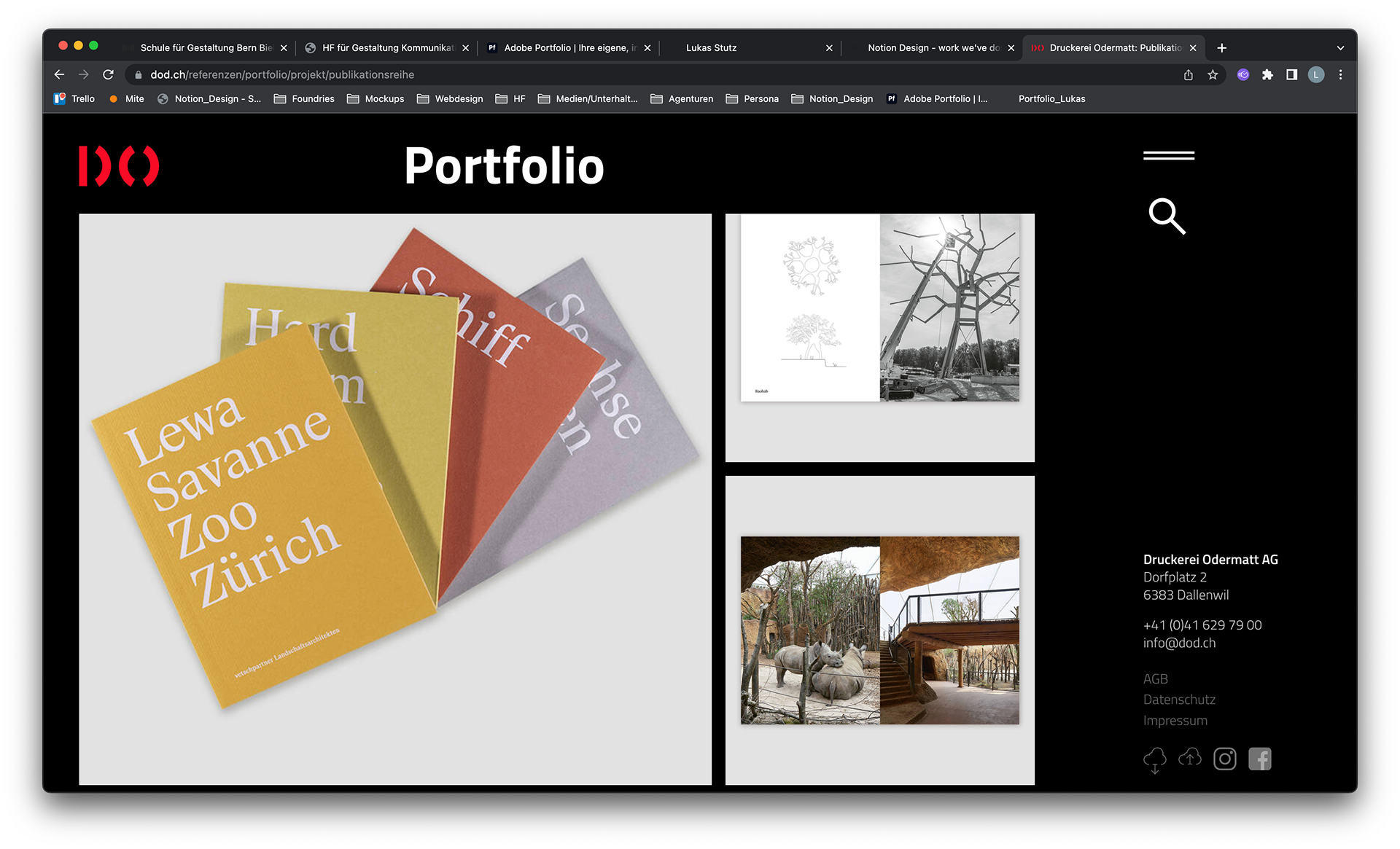This screenshot has height=849, width=1400.
Task: Open the AGB link
Action: 1155,678
